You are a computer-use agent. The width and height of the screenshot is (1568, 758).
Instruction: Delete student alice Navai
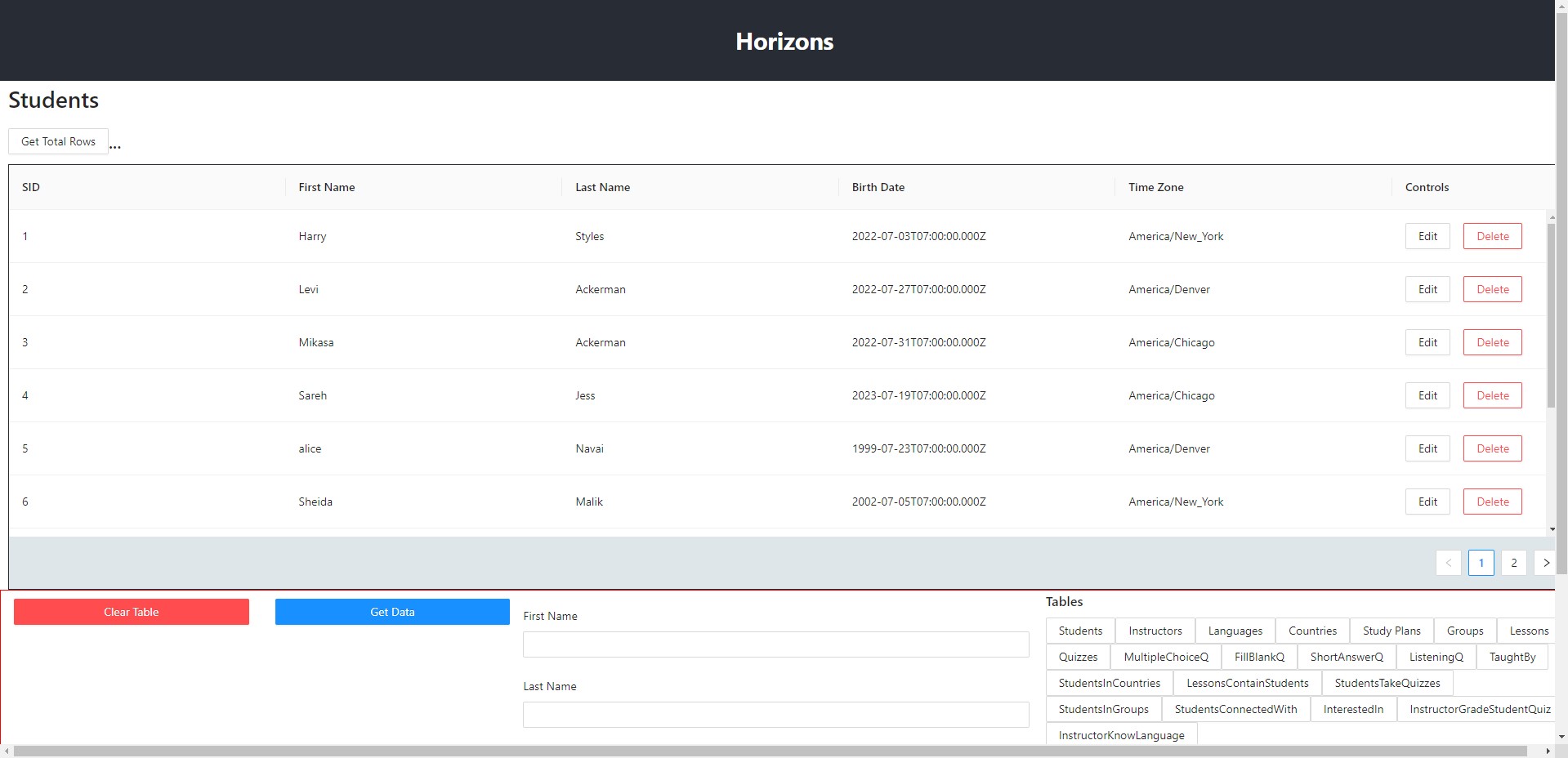click(1492, 448)
